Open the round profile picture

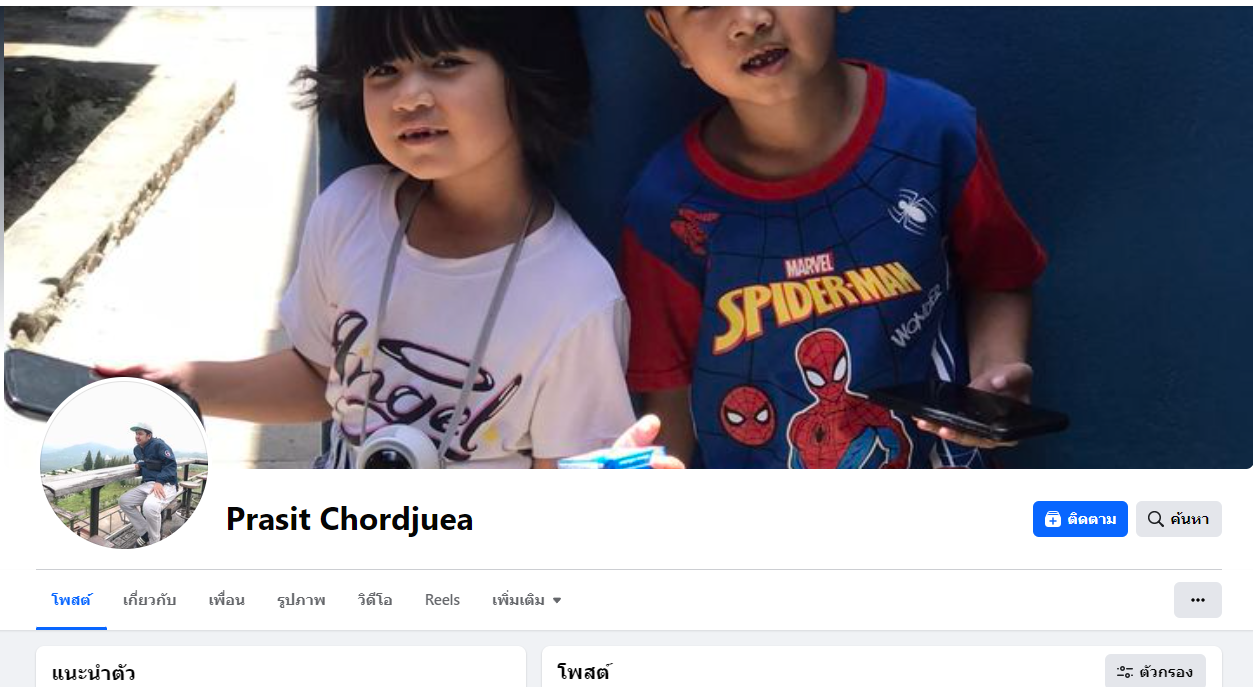pos(123,463)
